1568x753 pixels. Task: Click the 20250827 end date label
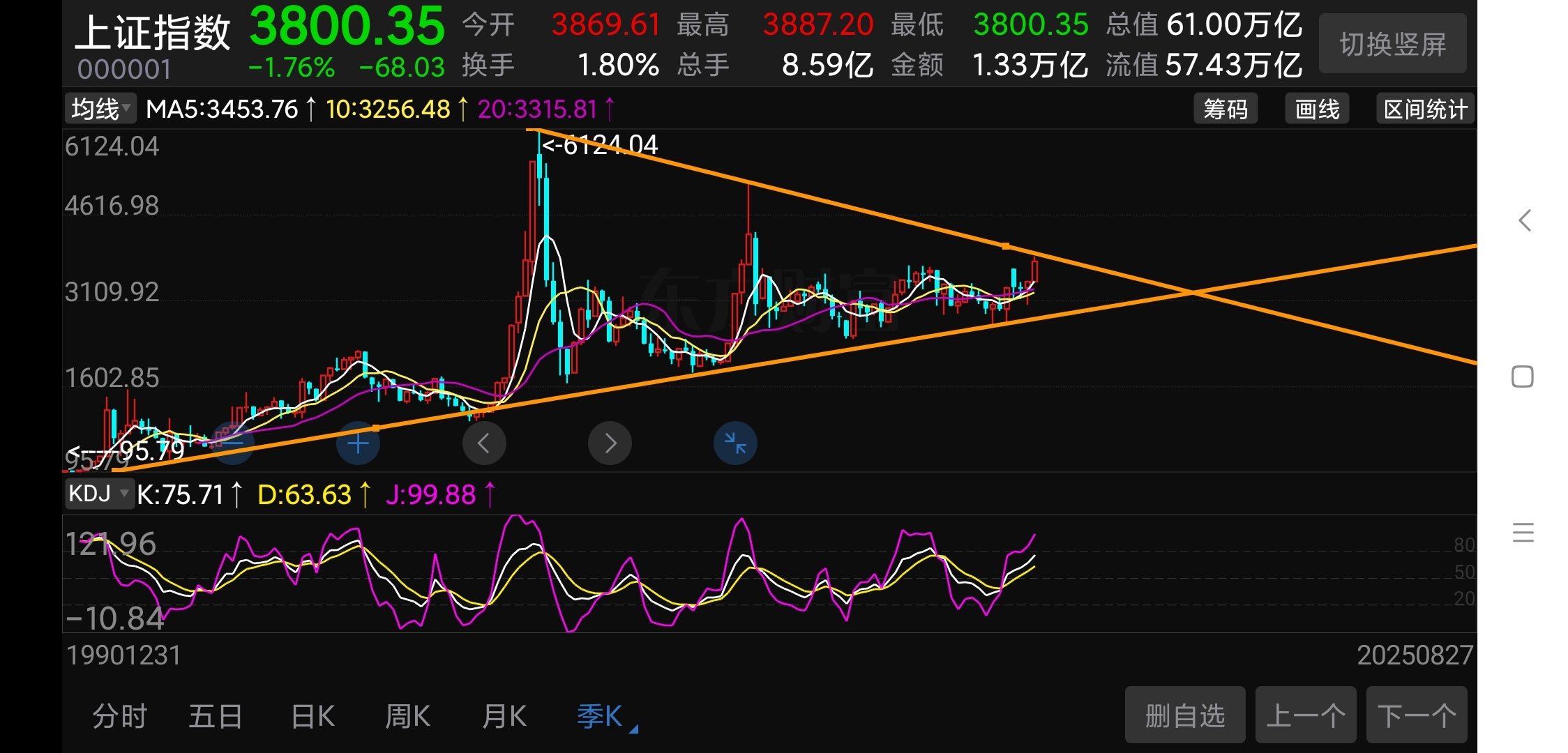pyautogui.click(x=1415, y=655)
